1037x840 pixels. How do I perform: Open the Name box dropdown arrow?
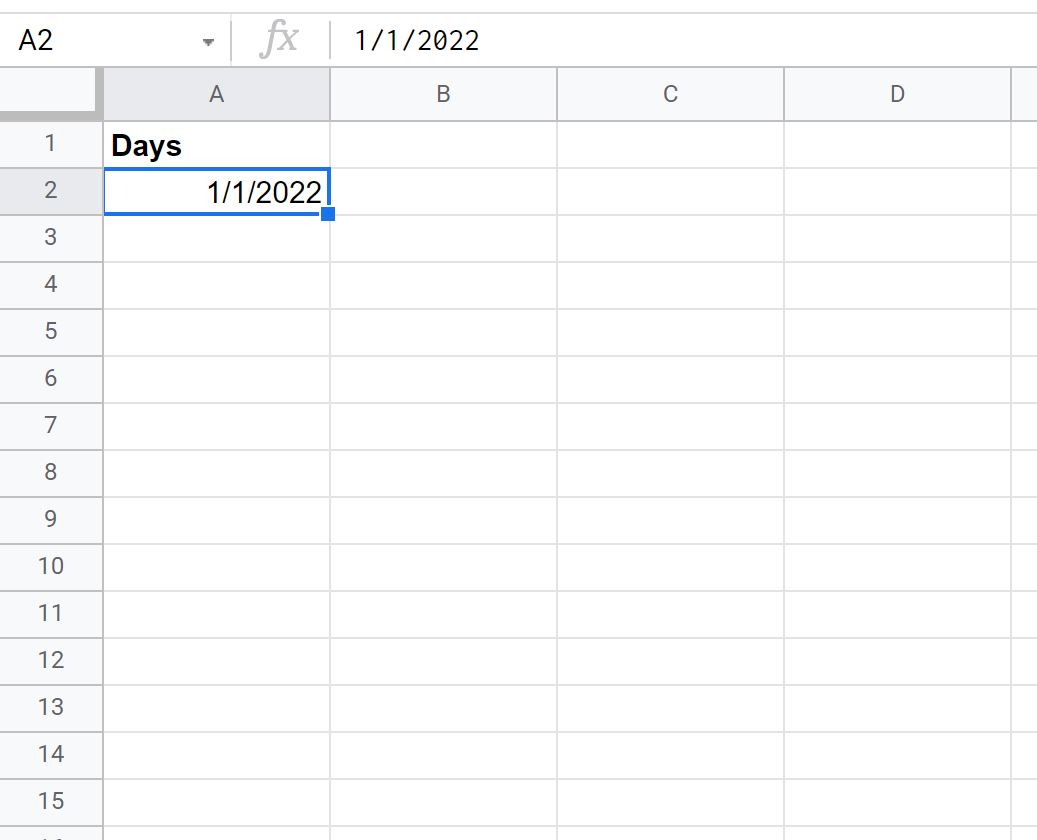coord(208,42)
